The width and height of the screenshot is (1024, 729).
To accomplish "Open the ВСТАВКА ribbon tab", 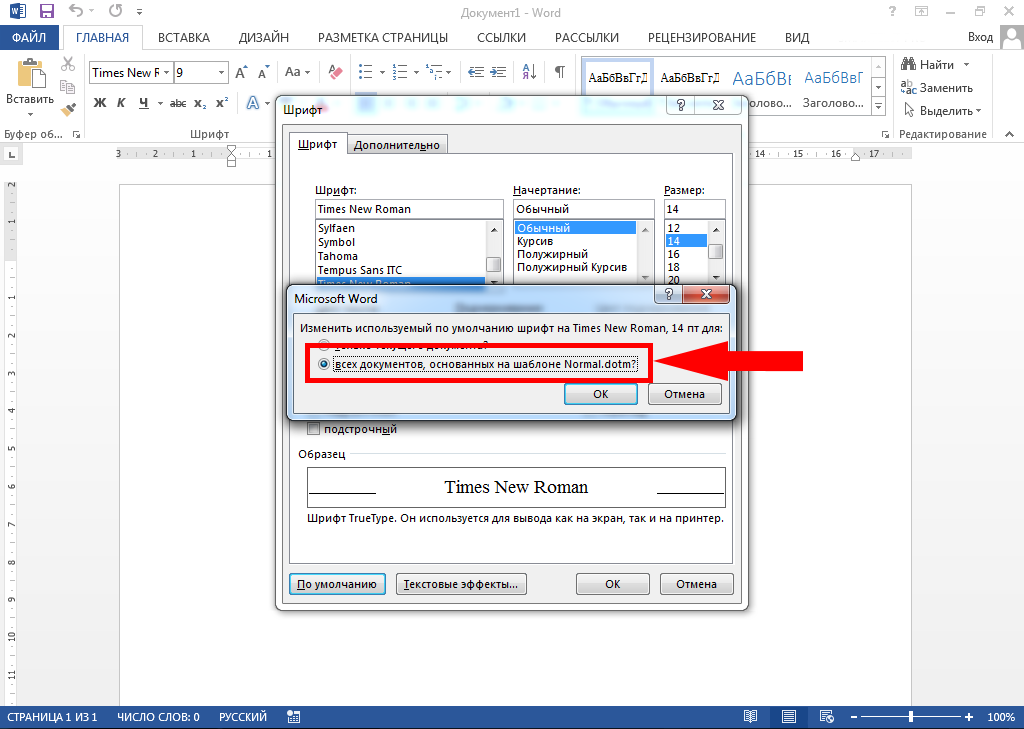I will [x=184, y=38].
